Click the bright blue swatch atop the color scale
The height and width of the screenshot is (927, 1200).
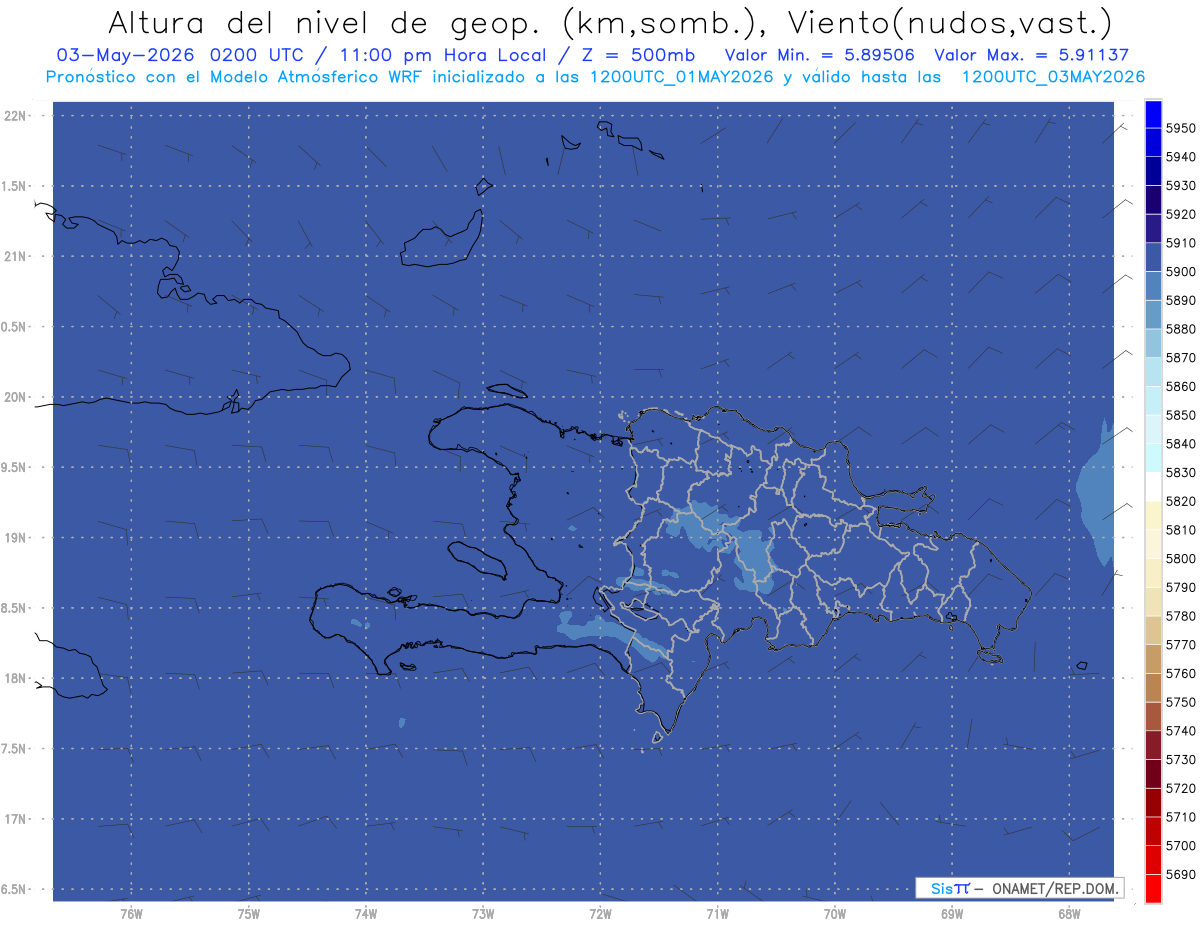(1153, 114)
